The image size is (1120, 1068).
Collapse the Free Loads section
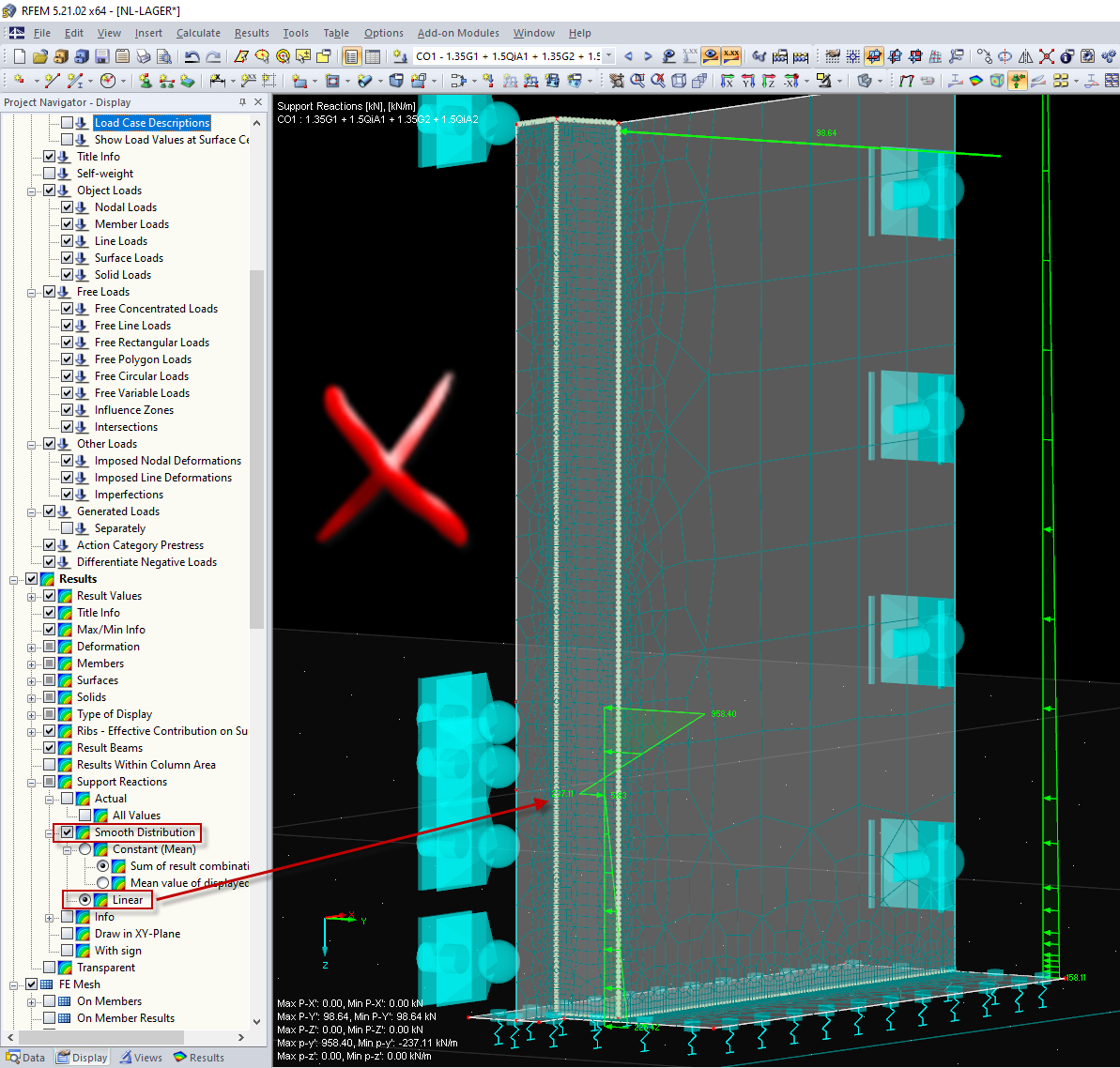[32, 291]
